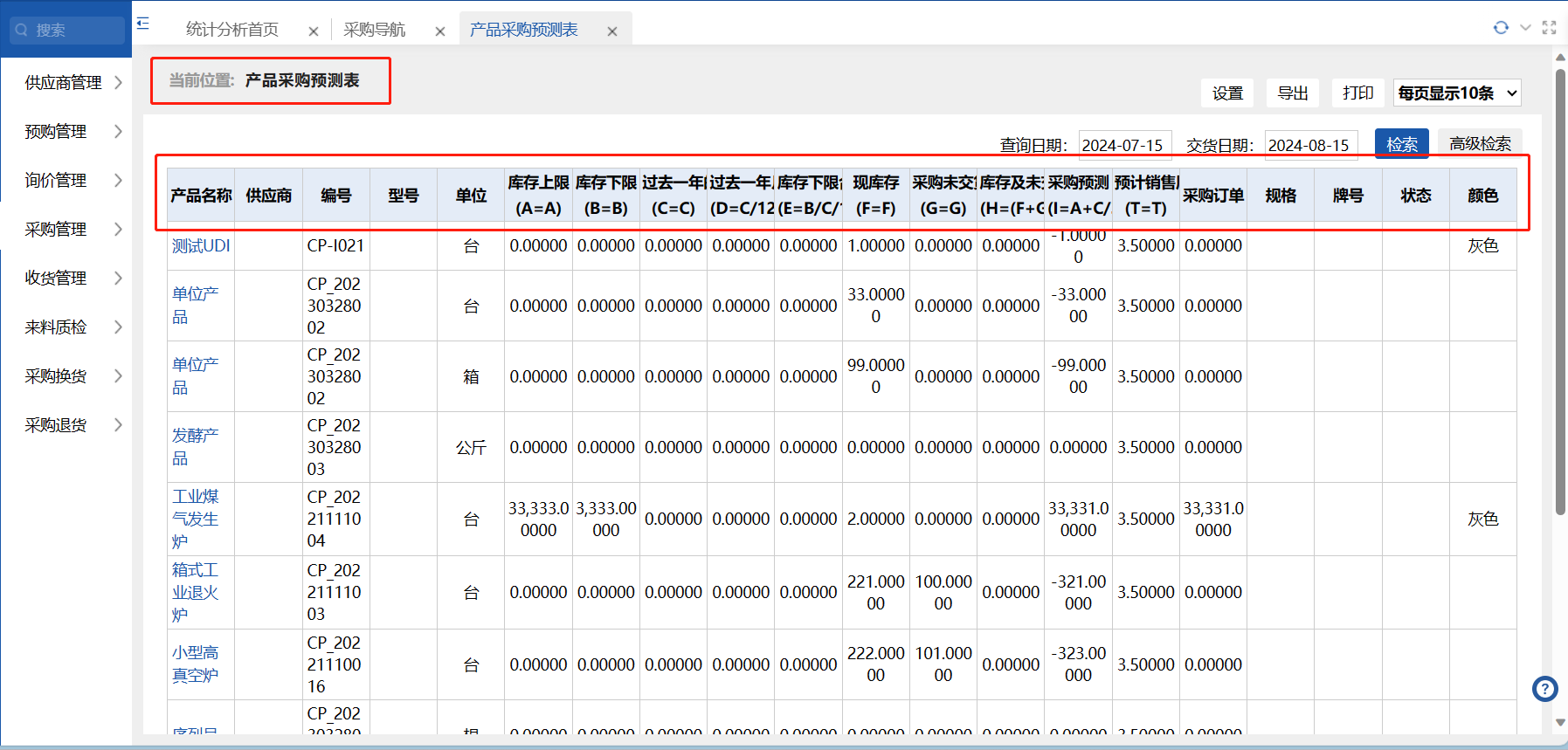Select 灰色 in the 测试UDI row

1483,246
